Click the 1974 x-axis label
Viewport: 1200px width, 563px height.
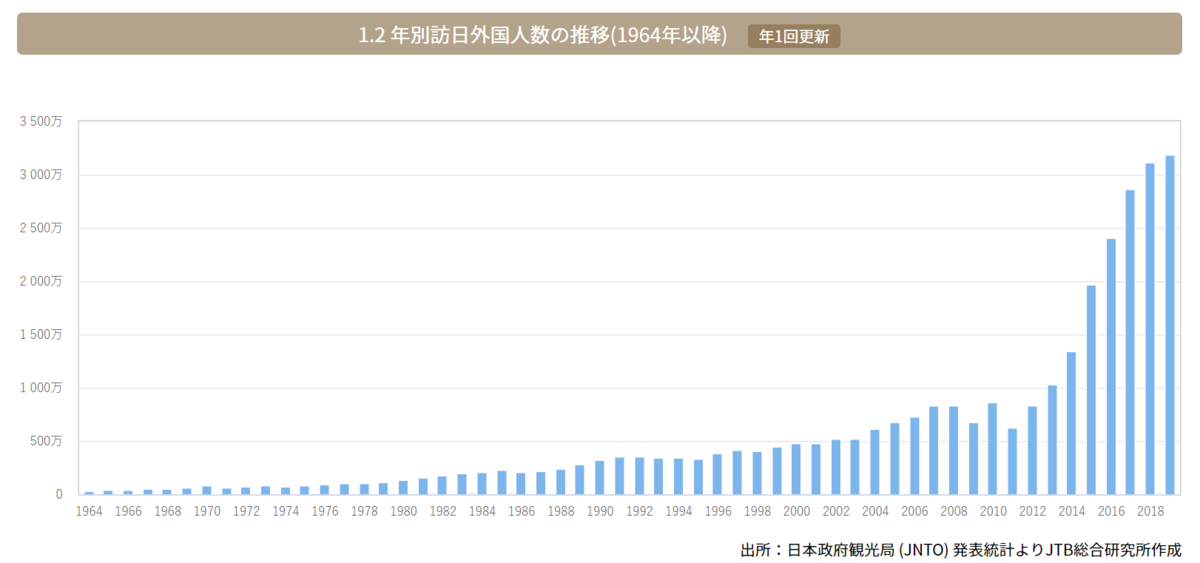point(285,511)
